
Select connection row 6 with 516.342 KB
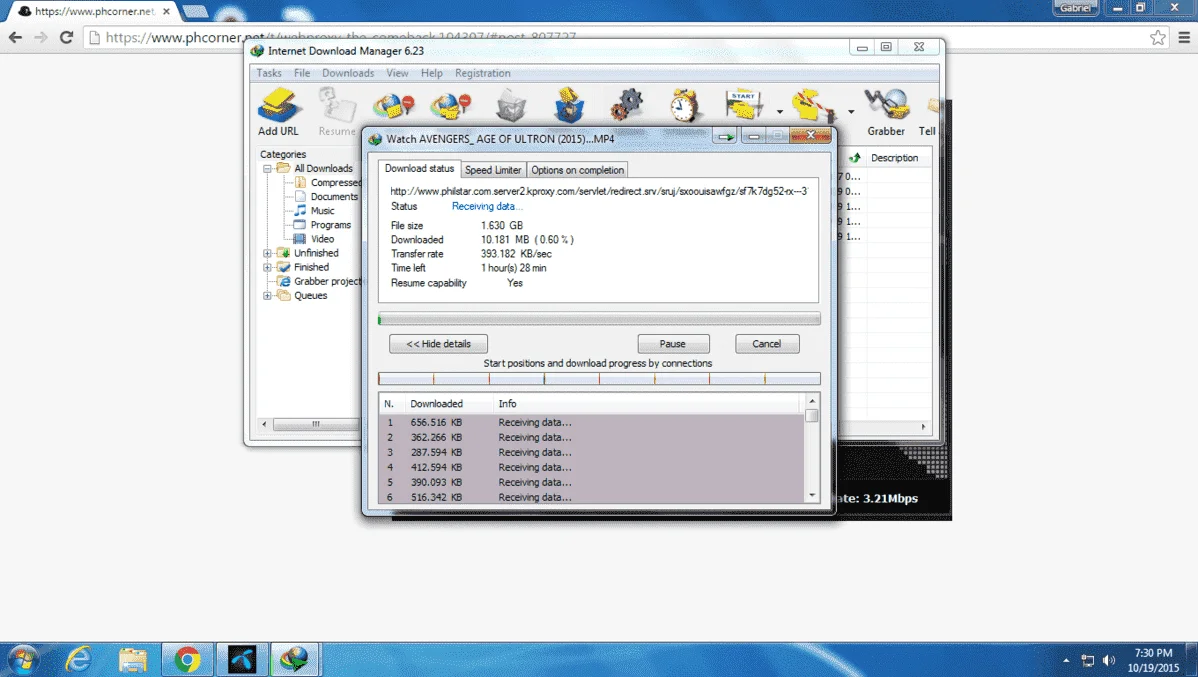[x=591, y=497]
